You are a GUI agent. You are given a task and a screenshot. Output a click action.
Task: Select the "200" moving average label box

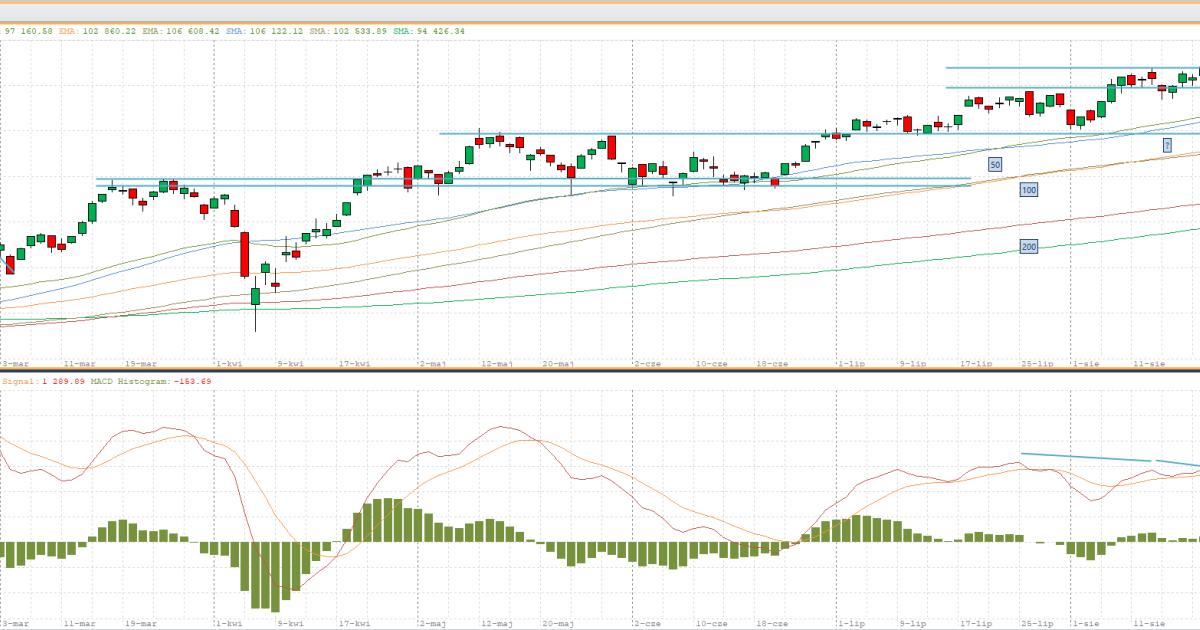click(1028, 246)
